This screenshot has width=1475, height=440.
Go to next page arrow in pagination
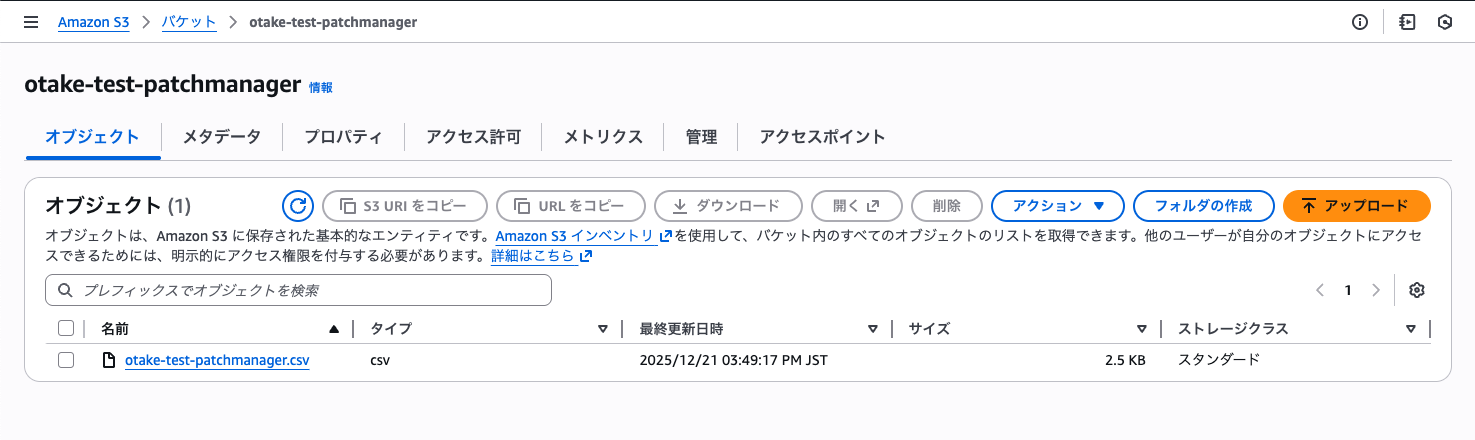[x=1376, y=290]
